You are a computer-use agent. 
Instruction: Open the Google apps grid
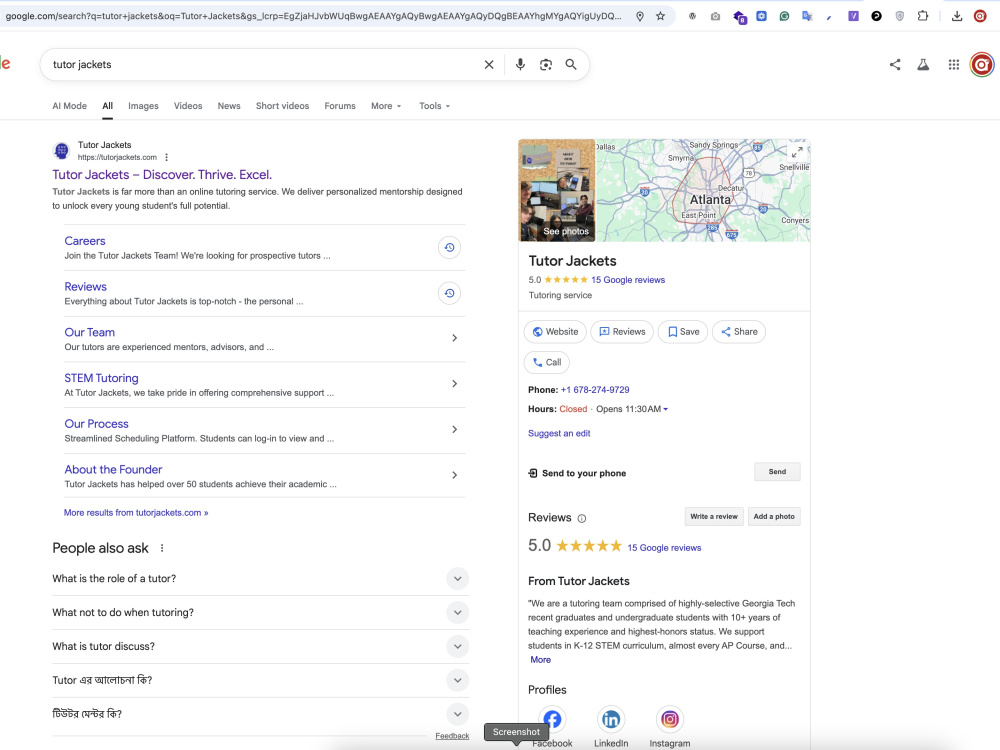click(953, 64)
